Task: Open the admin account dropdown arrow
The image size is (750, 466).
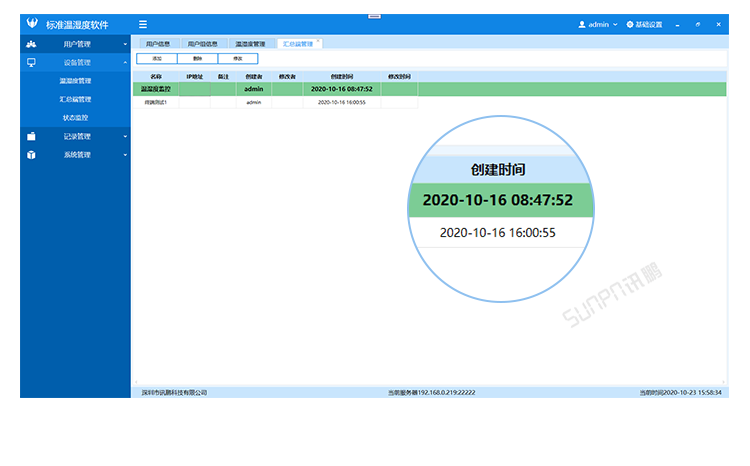Action: (615, 24)
